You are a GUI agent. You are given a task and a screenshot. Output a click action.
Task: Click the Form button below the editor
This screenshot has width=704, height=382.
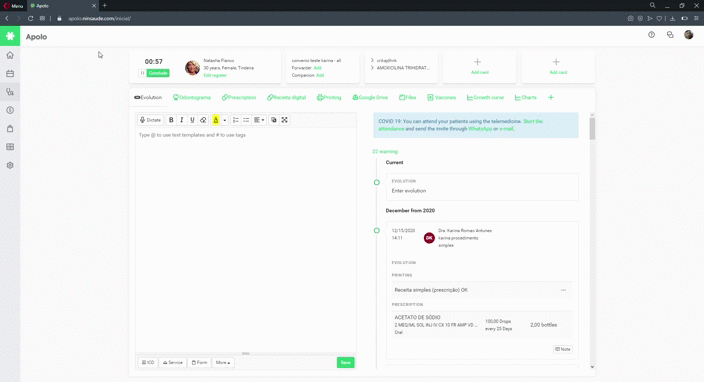point(199,362)
